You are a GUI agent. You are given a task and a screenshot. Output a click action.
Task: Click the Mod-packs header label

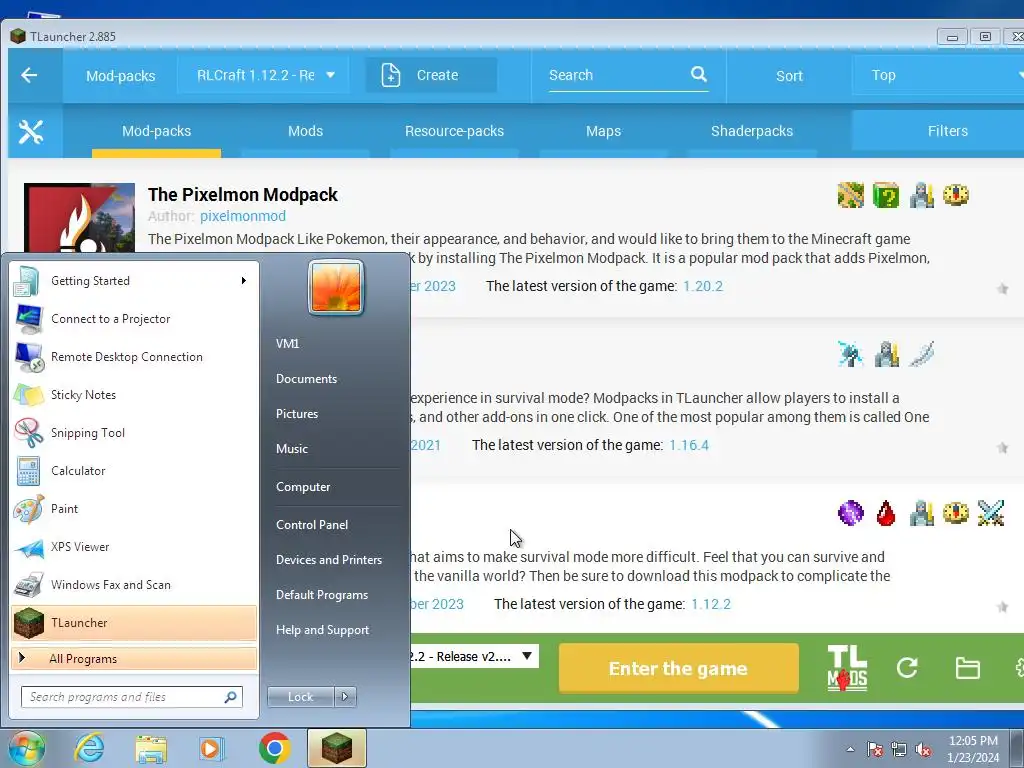pos(121,76)
